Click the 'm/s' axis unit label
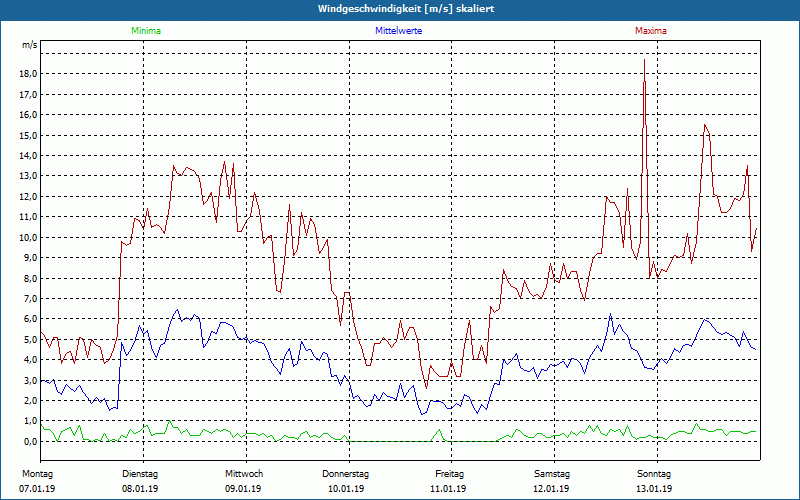This screenshot has height=500, width=800. click(30, 45)
